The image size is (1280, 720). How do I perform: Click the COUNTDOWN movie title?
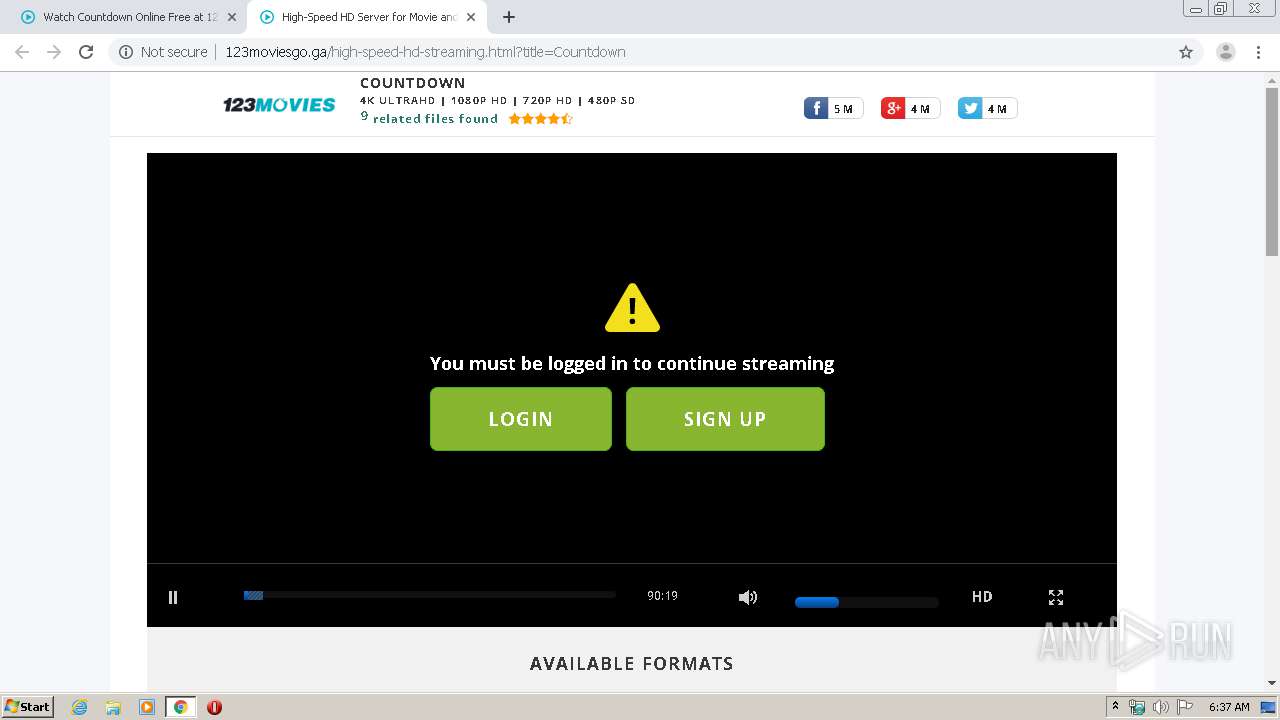point(413,83)
